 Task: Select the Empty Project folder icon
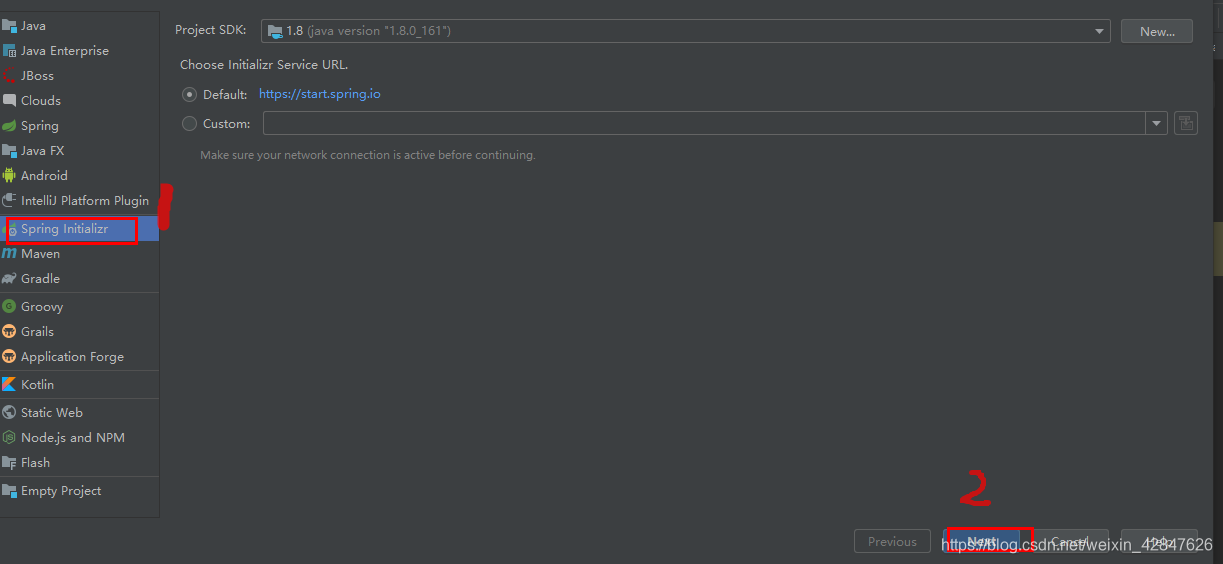tap(9, 491)
